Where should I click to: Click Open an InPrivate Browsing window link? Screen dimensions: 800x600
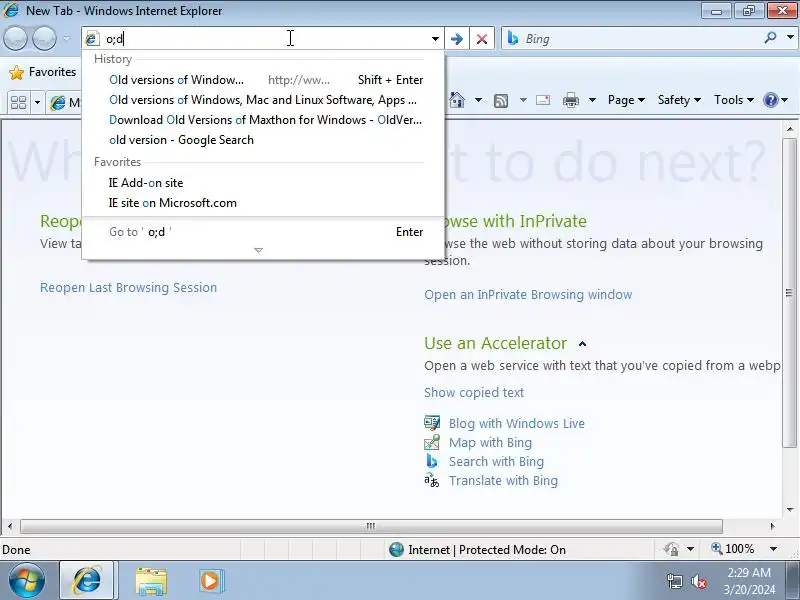pos(528,295)
